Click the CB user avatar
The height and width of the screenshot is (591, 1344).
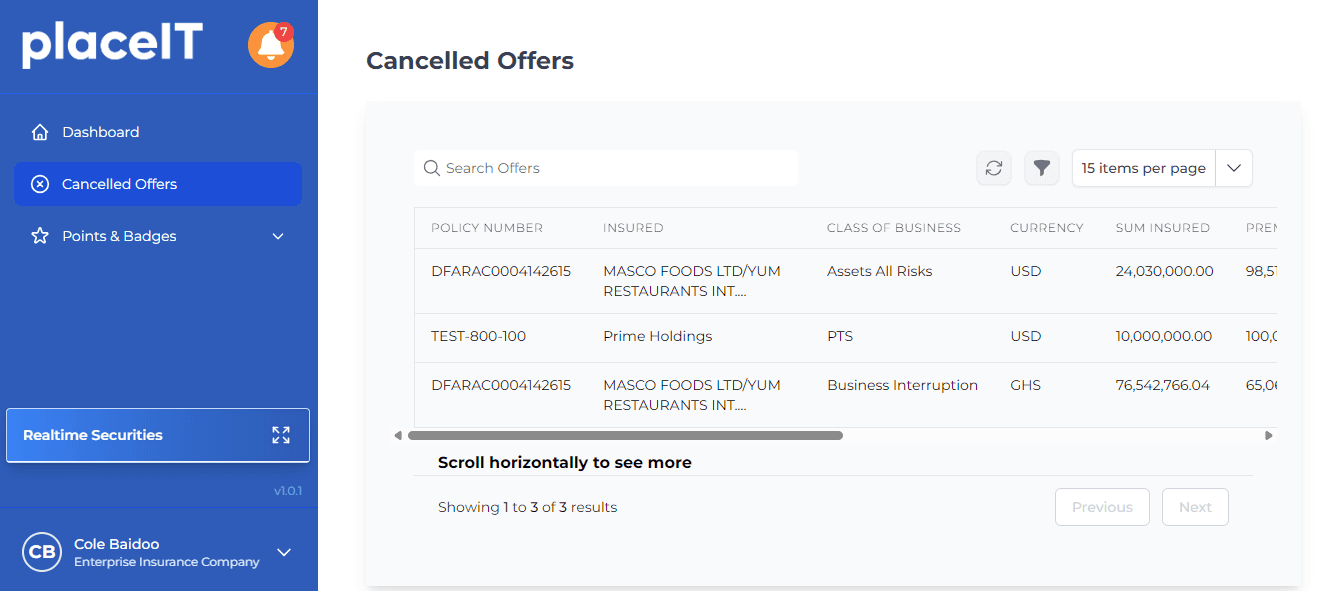(42, 552)
